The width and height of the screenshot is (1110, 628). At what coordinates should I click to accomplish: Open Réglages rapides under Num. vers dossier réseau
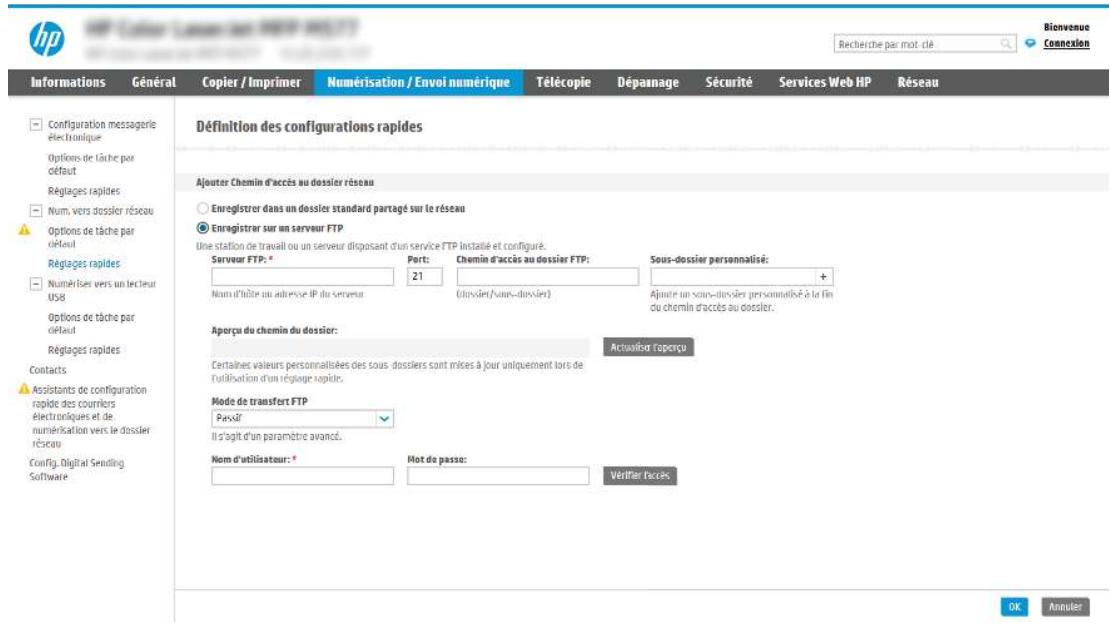(84, 263)
